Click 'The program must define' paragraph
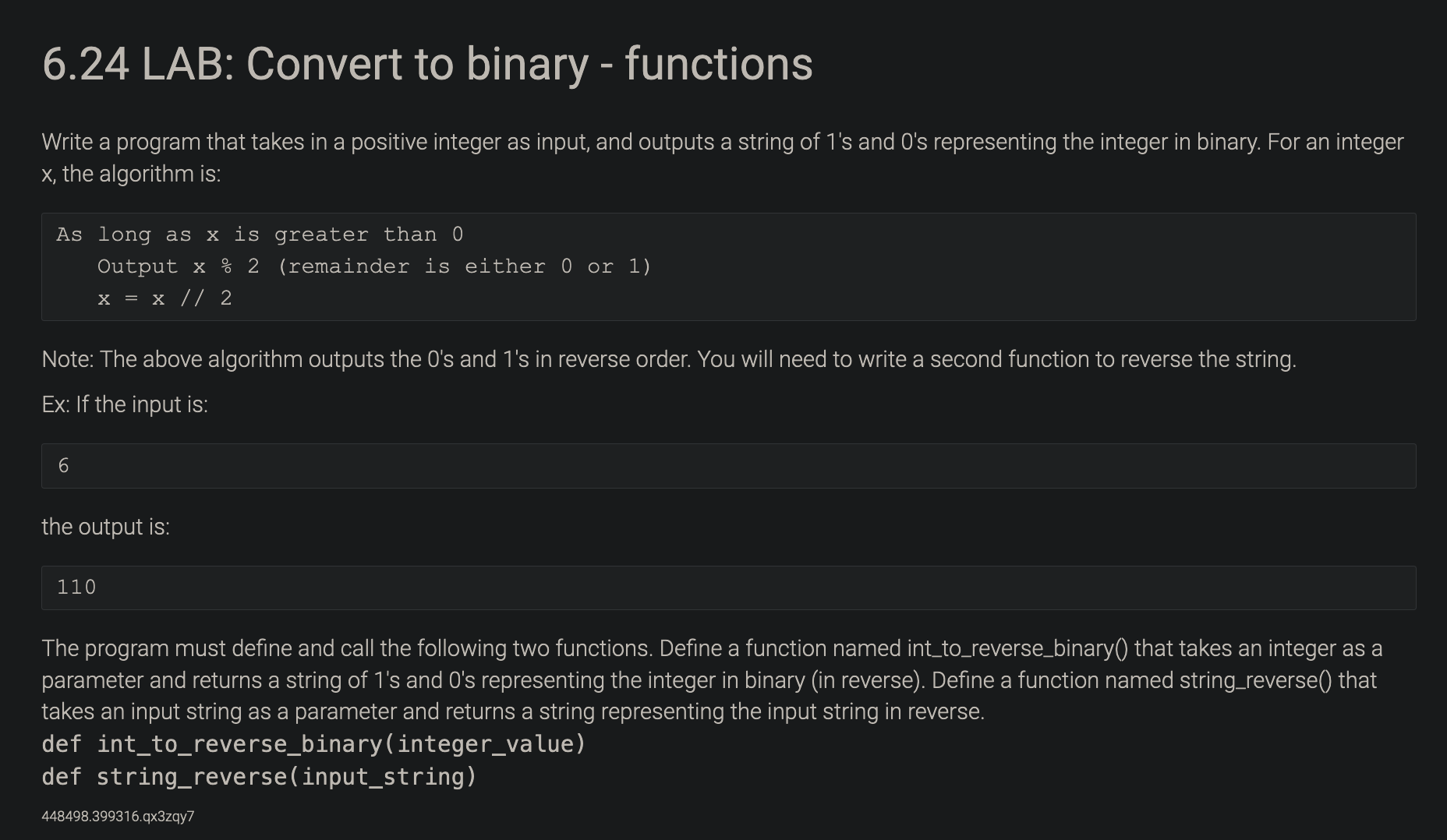 712,679
